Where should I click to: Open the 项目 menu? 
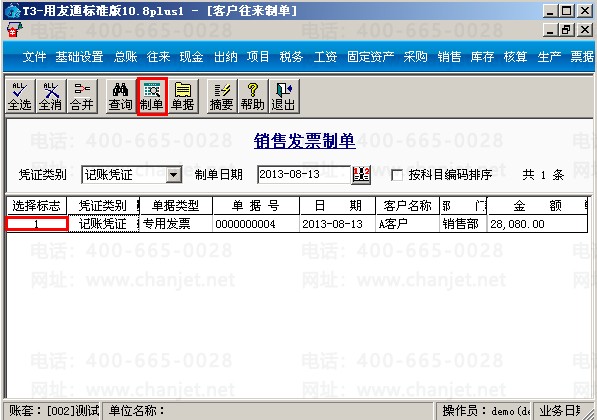(x=258, y=57)
